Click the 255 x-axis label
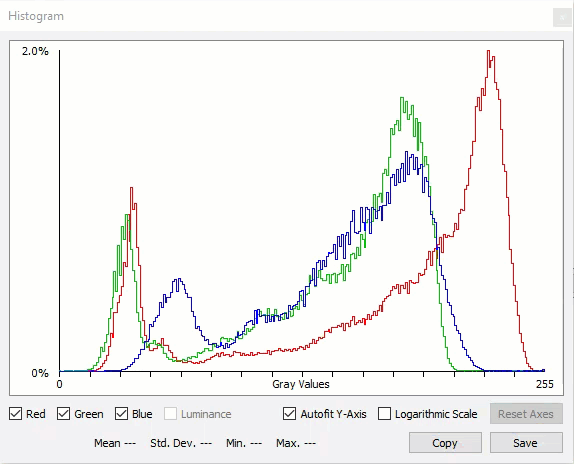This screenshot has height=464, width=574. point(545,384)
